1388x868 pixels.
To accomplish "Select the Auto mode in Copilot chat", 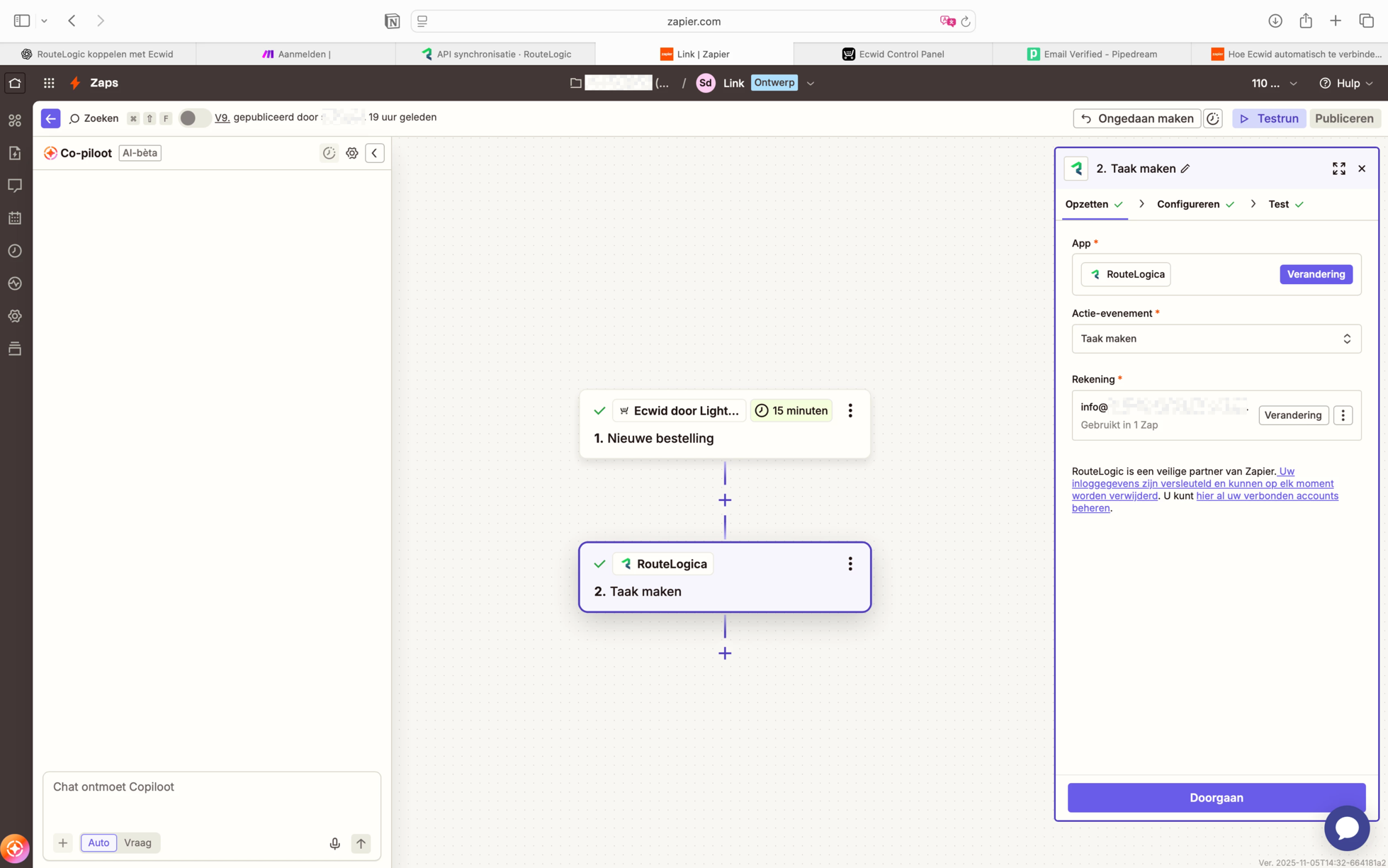I will (98, 842).
